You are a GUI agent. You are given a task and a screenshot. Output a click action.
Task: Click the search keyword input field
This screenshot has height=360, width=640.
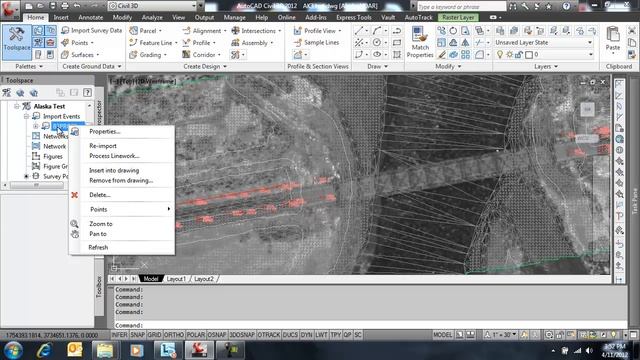[461, 7]
